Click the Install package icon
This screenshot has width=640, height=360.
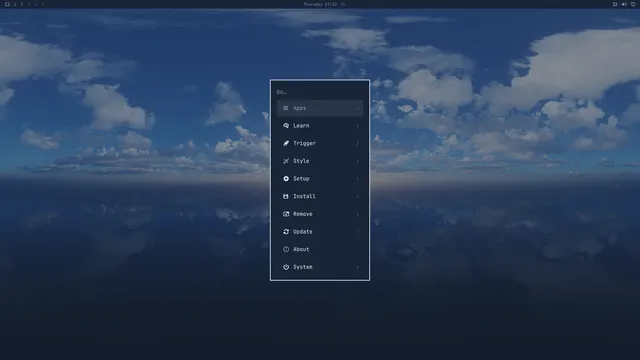tap(286, 196)
